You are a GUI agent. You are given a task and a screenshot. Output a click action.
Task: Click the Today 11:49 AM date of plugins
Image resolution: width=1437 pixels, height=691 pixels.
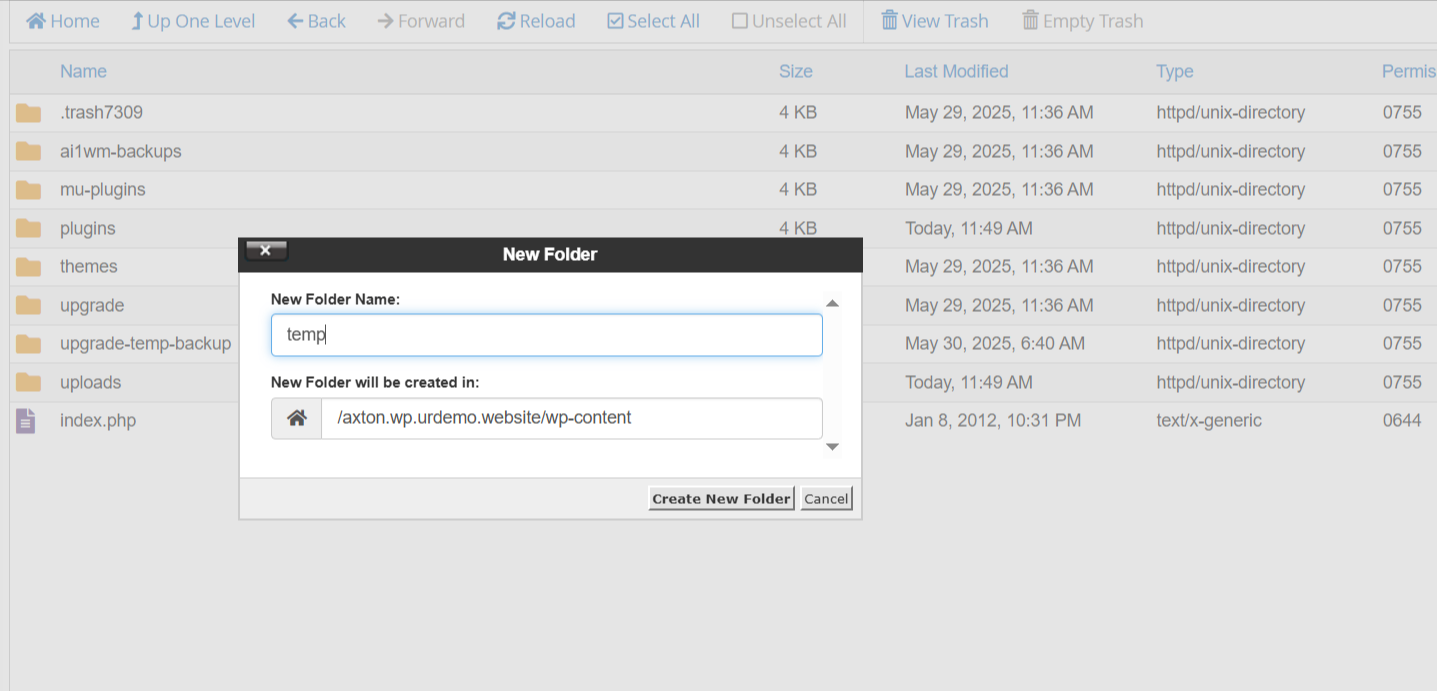(x=969, y=228)
